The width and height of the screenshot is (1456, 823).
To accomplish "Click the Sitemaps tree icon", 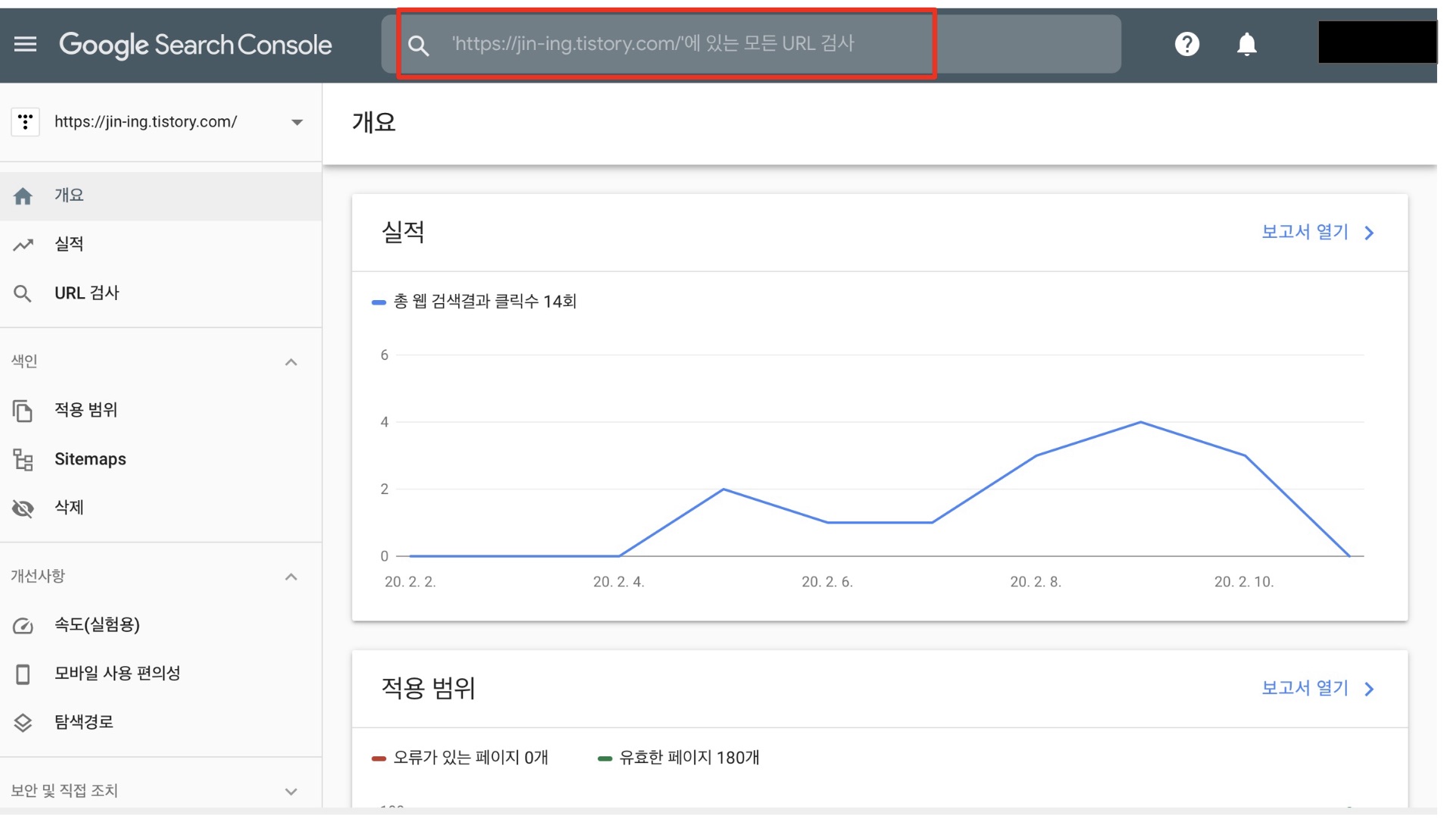I will pos(23,459).
